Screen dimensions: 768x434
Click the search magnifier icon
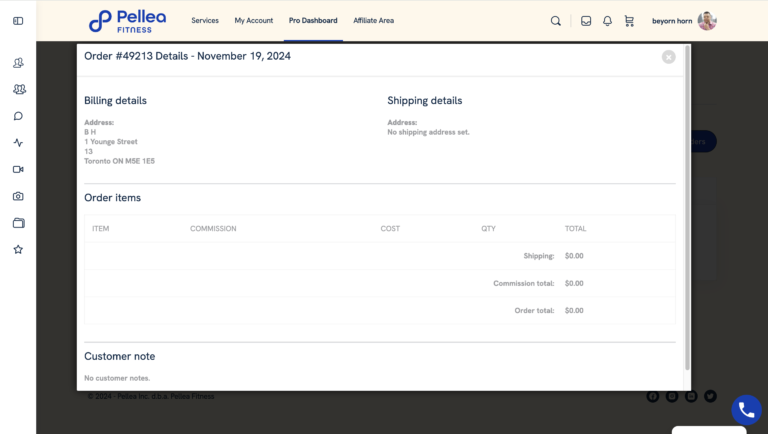[x=555, y=21]
